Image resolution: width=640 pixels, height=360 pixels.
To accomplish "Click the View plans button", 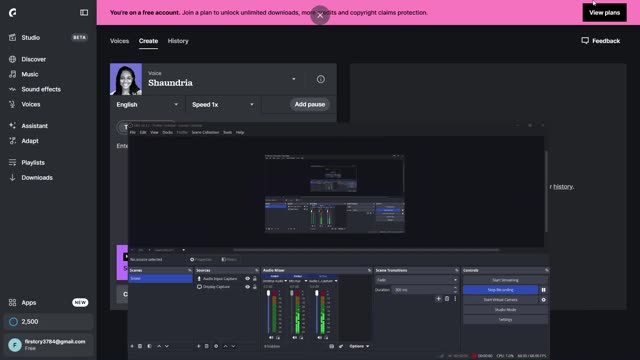I will (604, 13).
